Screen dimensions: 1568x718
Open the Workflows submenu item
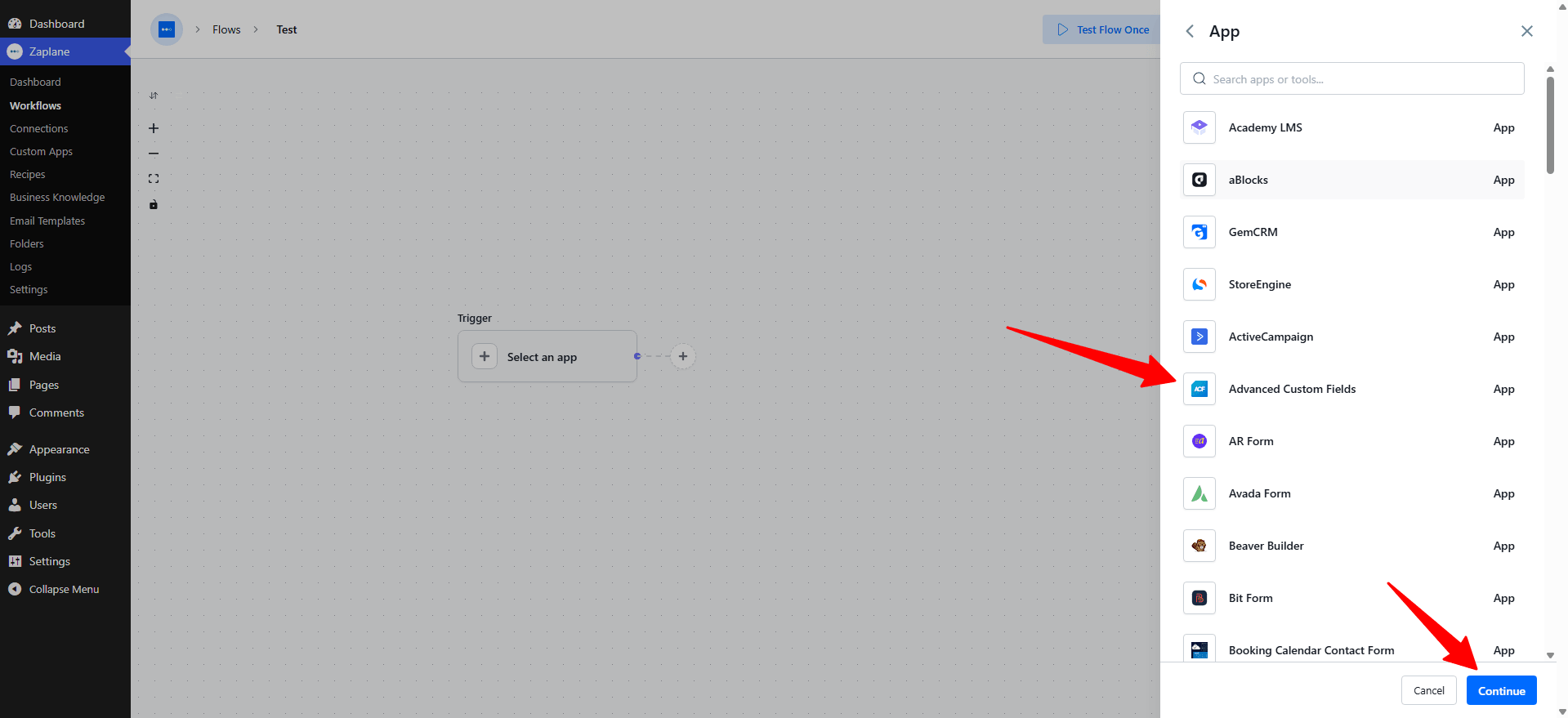point(35,105)
